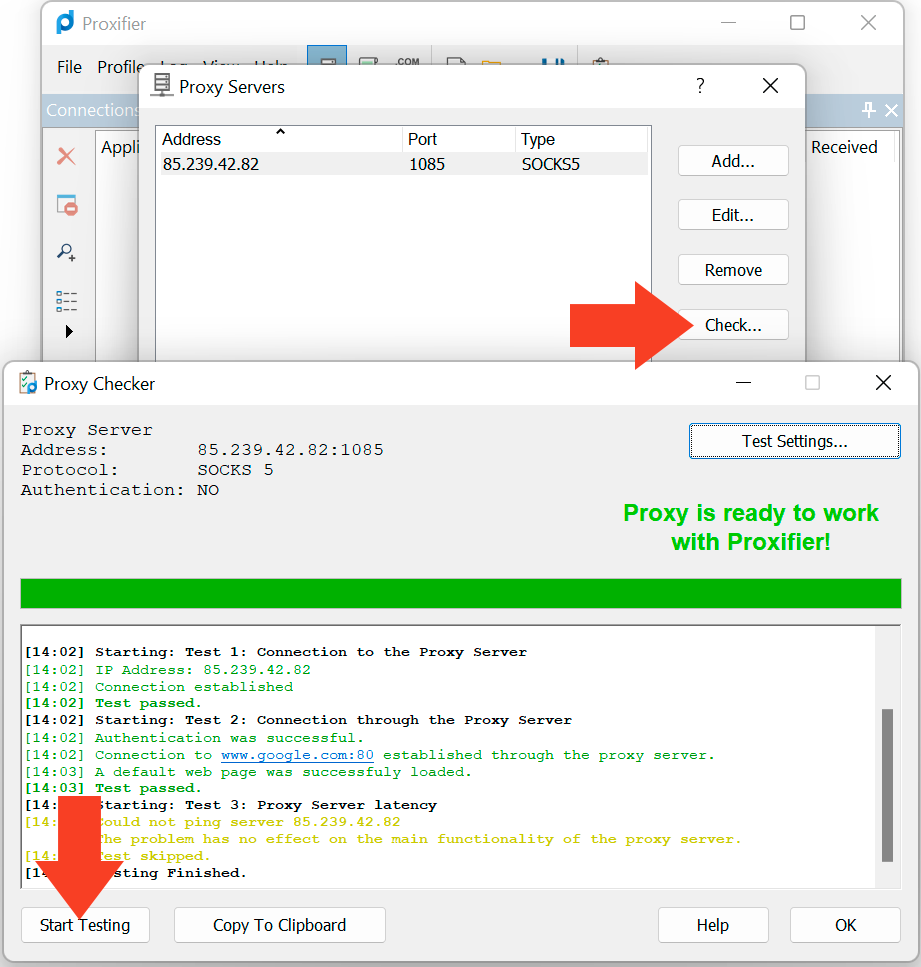
Task: Click Copy To Clipboard button
Action: click(x=279, y=925)
